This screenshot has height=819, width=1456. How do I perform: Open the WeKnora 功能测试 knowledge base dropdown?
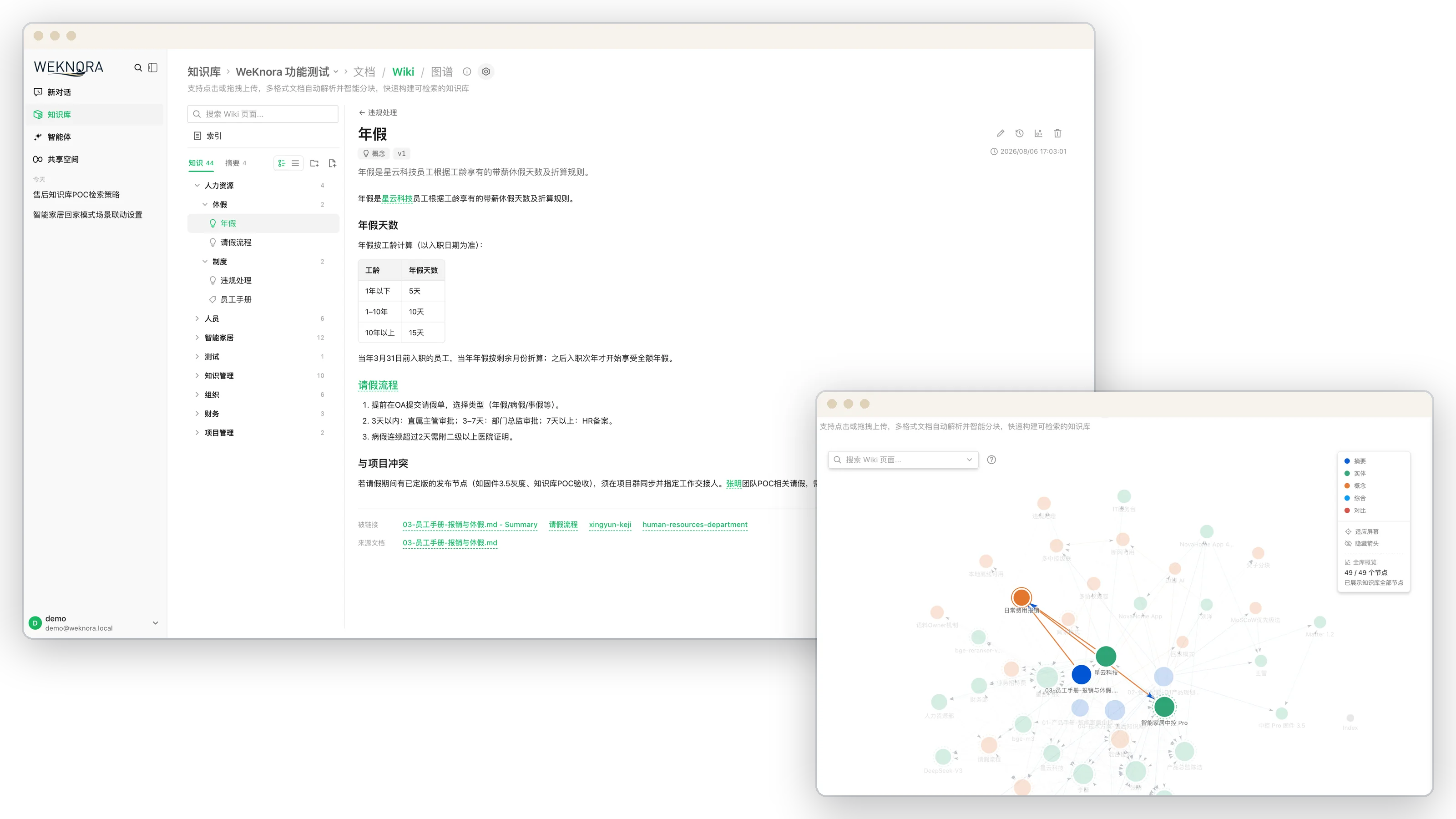coord(287,72)
